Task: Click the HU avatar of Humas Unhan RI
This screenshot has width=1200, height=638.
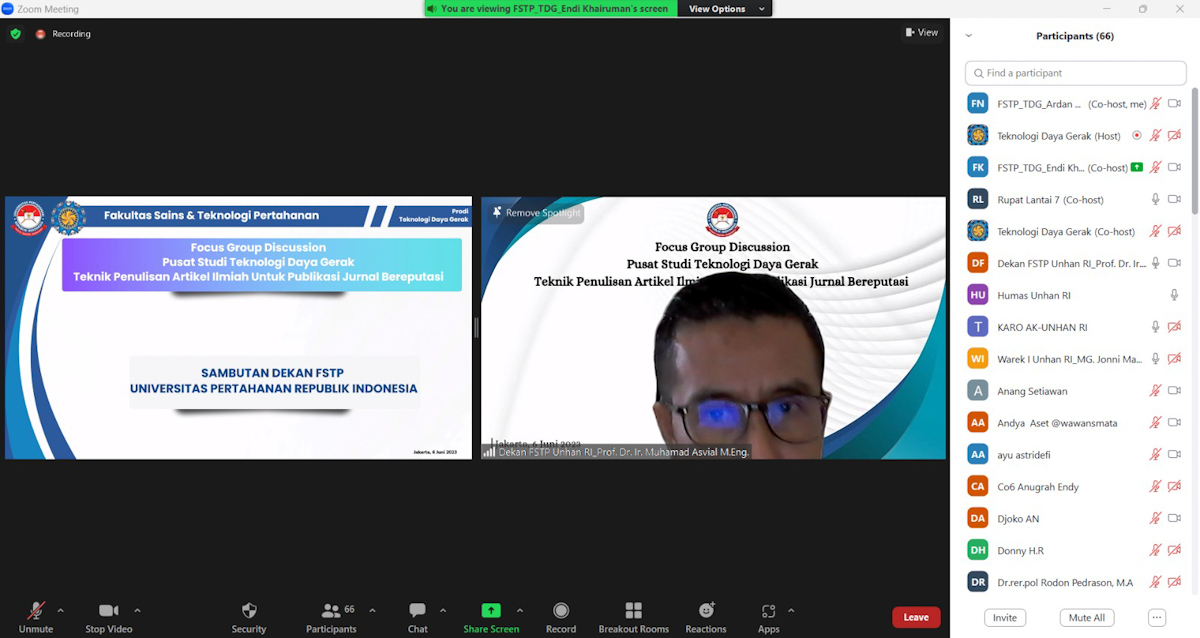Action: [x=978, y=295]
